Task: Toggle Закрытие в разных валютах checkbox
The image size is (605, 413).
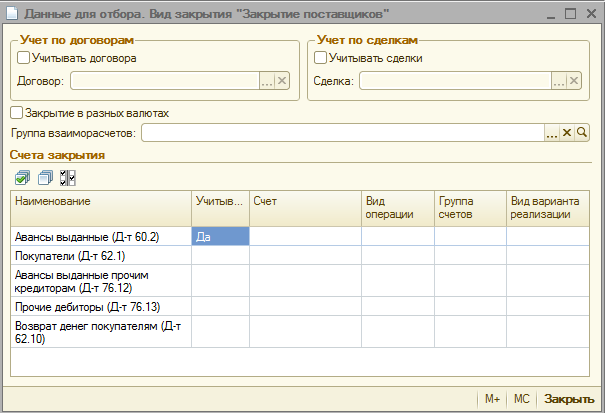Action: [16, 113]
